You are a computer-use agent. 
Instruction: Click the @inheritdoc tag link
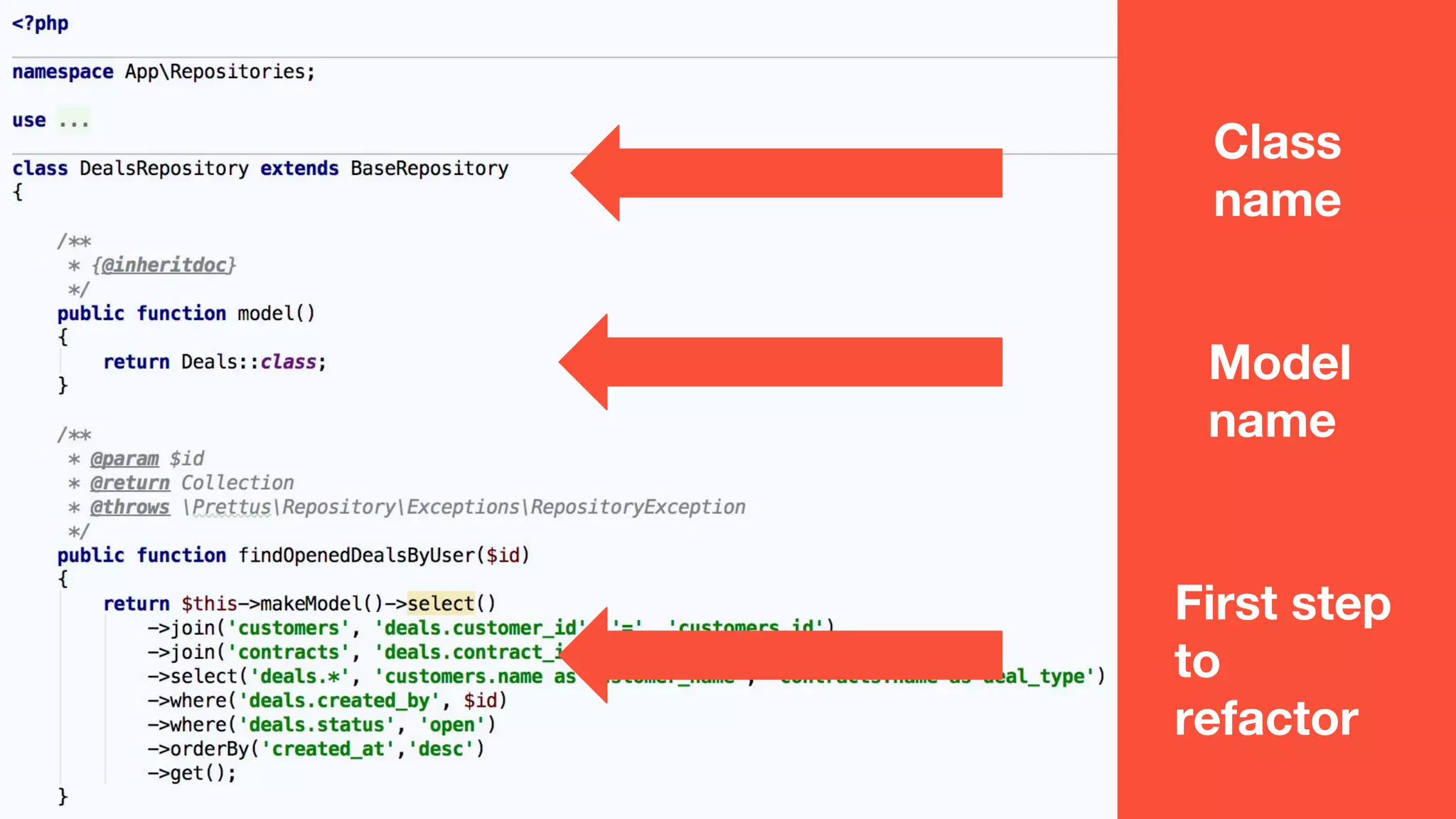(164, 265)
